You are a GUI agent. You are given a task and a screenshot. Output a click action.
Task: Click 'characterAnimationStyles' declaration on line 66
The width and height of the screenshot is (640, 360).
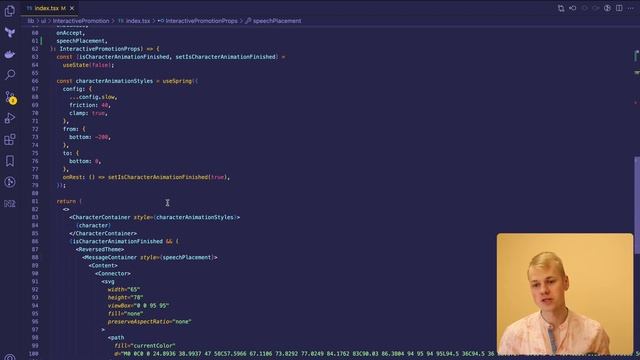[114, 81]
